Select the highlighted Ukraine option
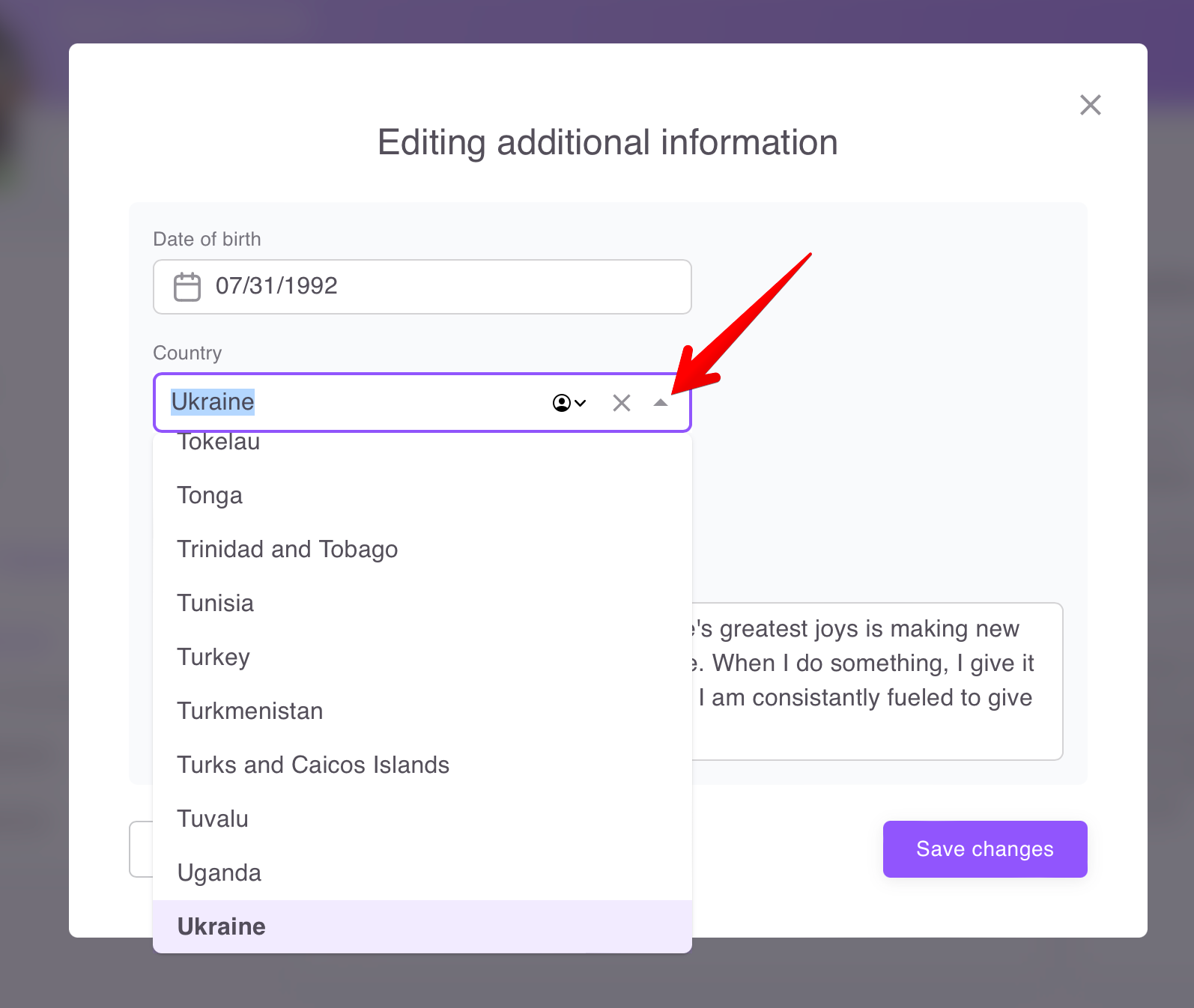Viewport: 1194px width, 1008px height. point(221,927)
